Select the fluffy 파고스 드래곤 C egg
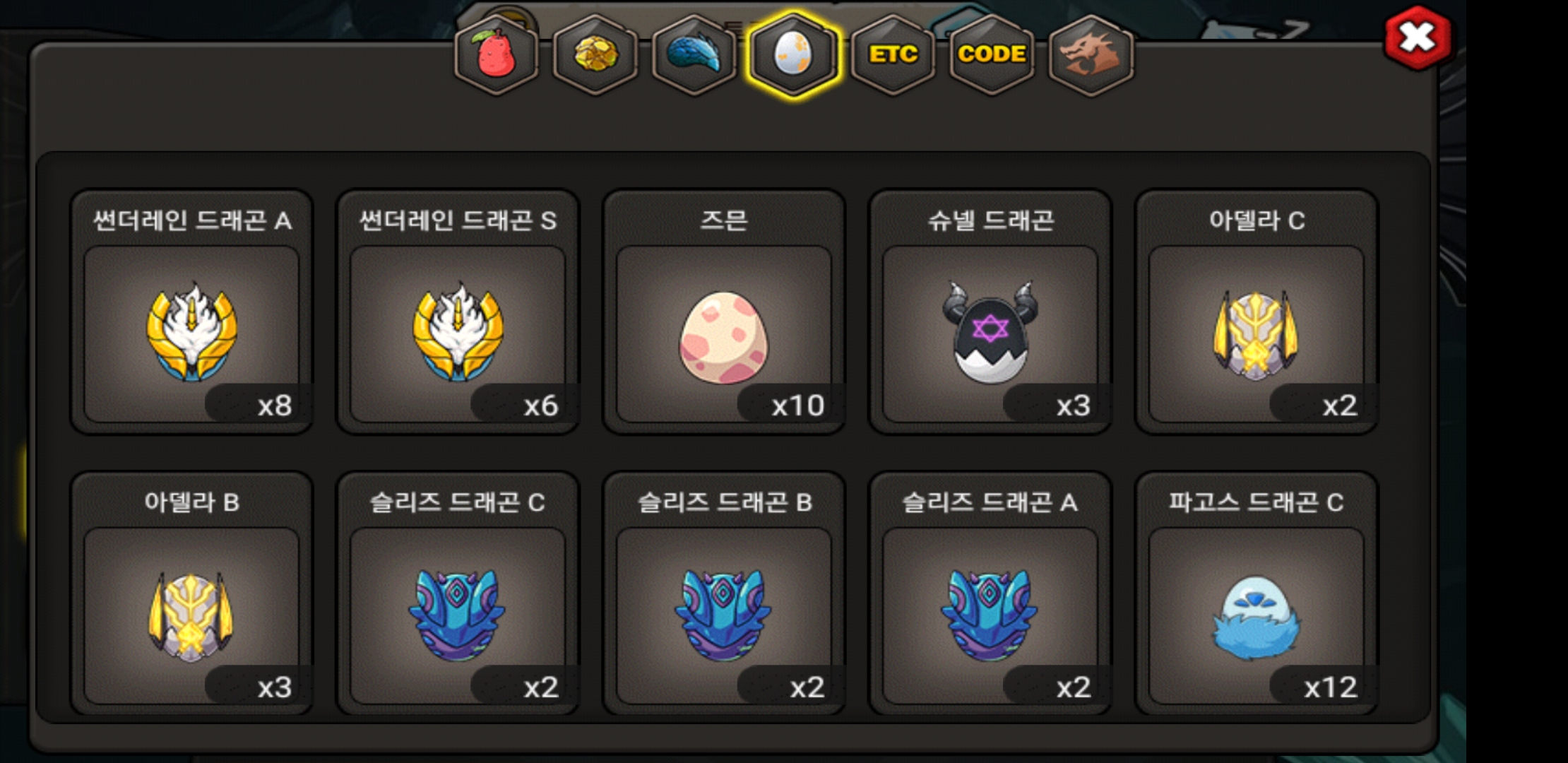Screen dimensions: 1568x763 click(1257, 593)
